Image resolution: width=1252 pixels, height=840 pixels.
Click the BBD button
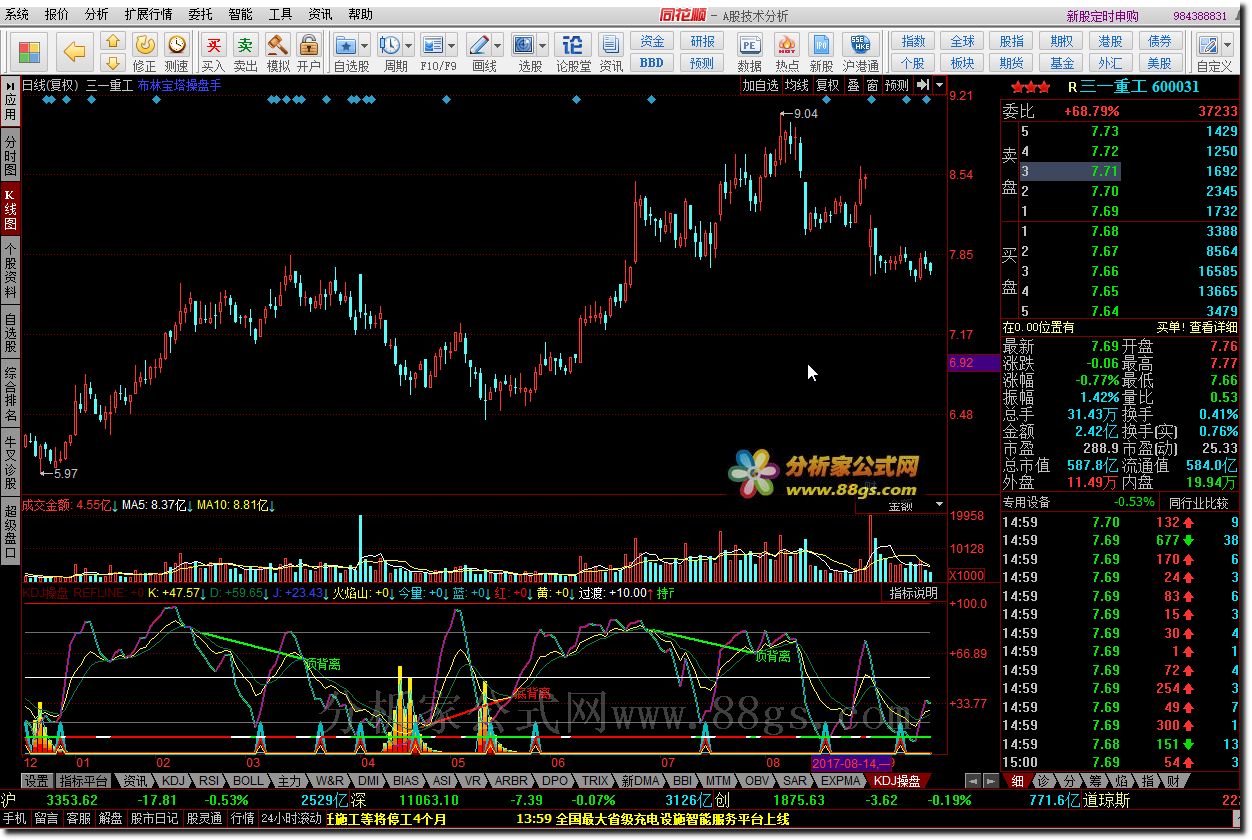(x=652, y=63)
